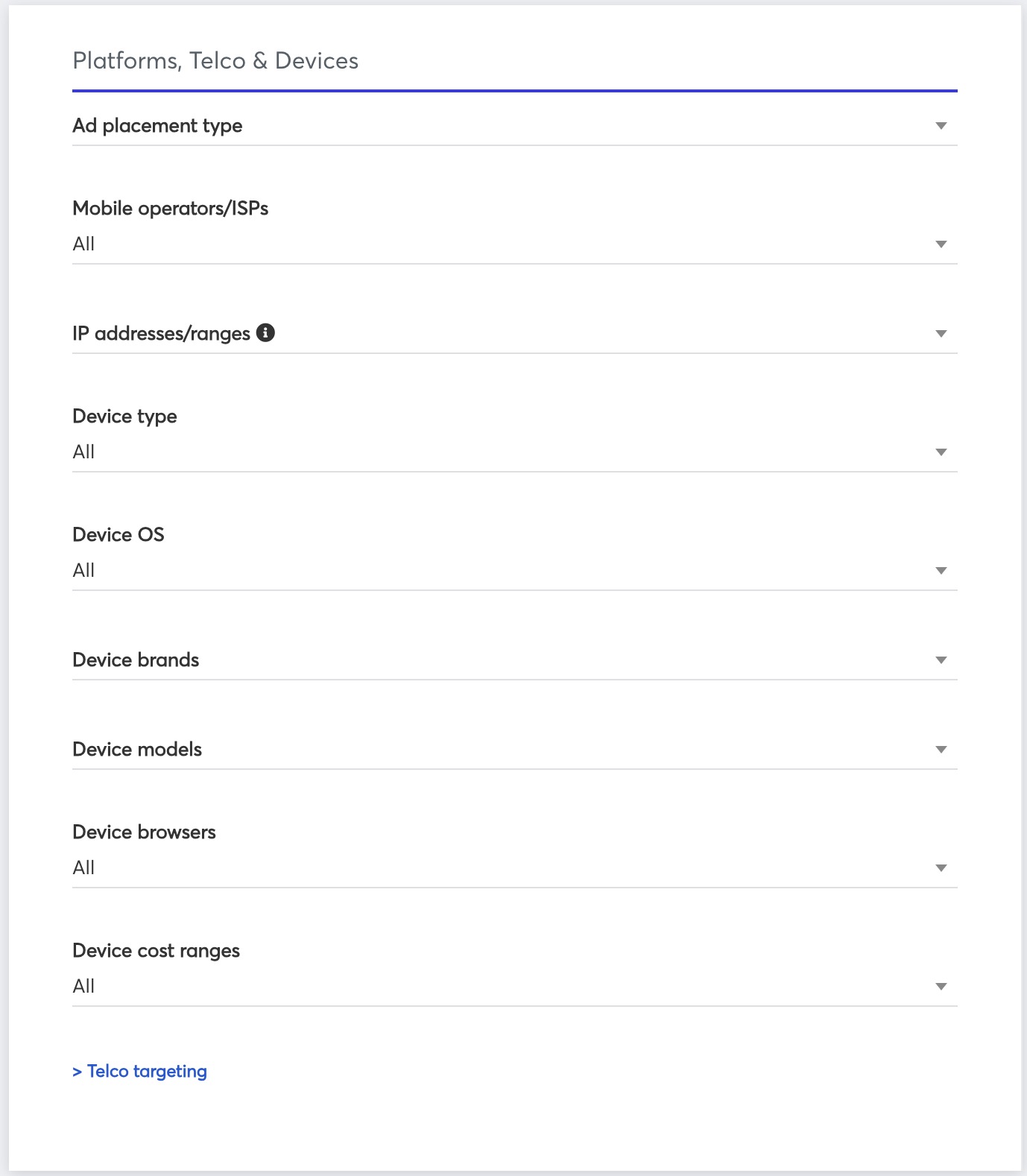1027x1176 pixels.
Task: Click the Device brands dropdown arrow
Action: pyautogui.click(x=941, y=660)
